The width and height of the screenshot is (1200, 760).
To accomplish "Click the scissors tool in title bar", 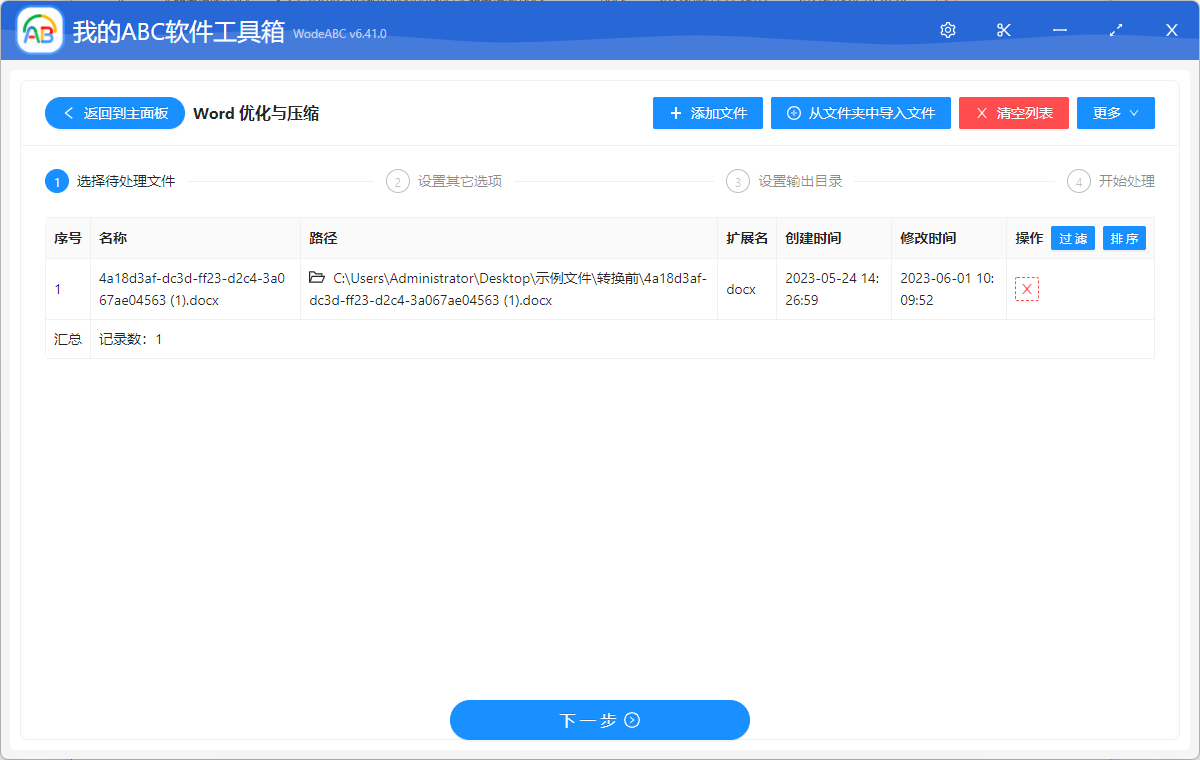I will click(x=1003, y=30).
